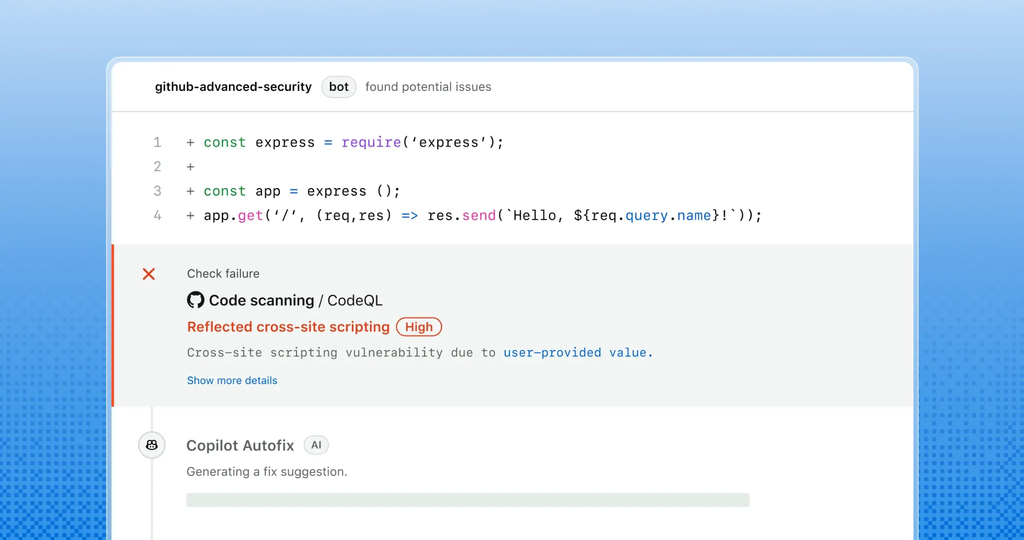Click 'app.get' on code line 4
The height and width of the screenshot is (540, 1024).
[x=233, y=215]
